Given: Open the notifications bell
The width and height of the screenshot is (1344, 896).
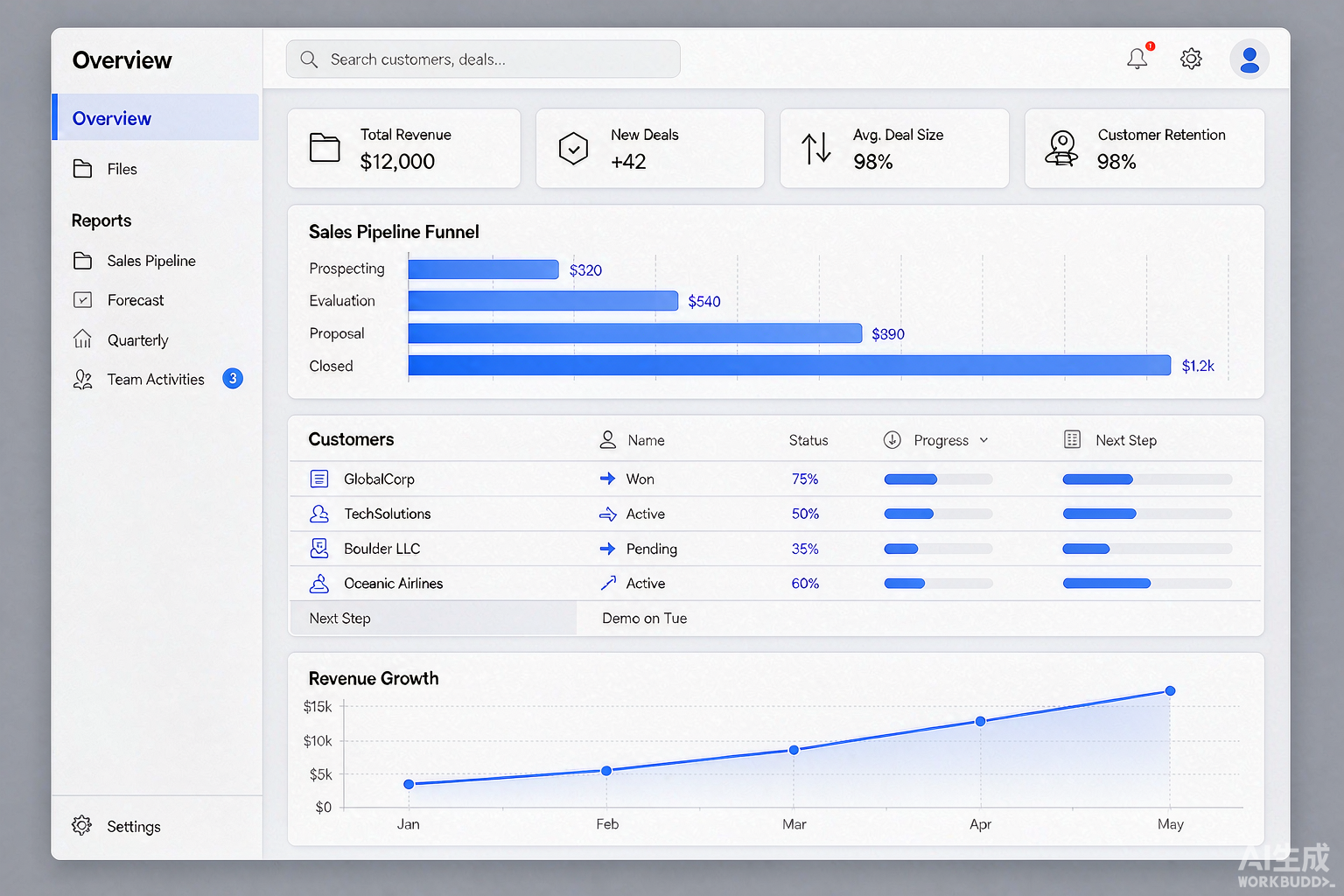Looking at the screenshot, I should 1137,59.
